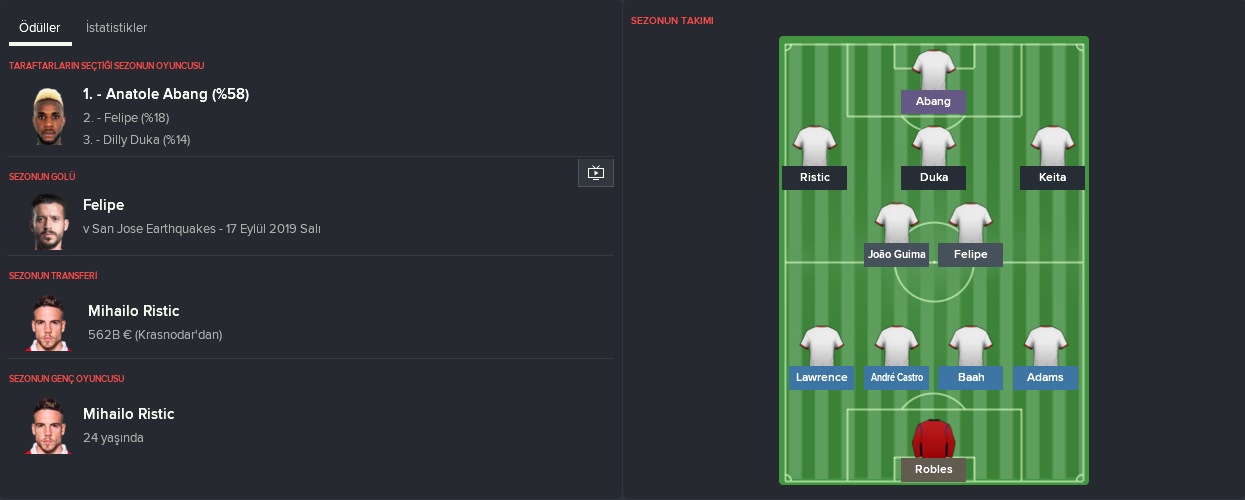Click Lawrence's shirt icon at left back
This screenshot has height=500, width=1245.
821,346
